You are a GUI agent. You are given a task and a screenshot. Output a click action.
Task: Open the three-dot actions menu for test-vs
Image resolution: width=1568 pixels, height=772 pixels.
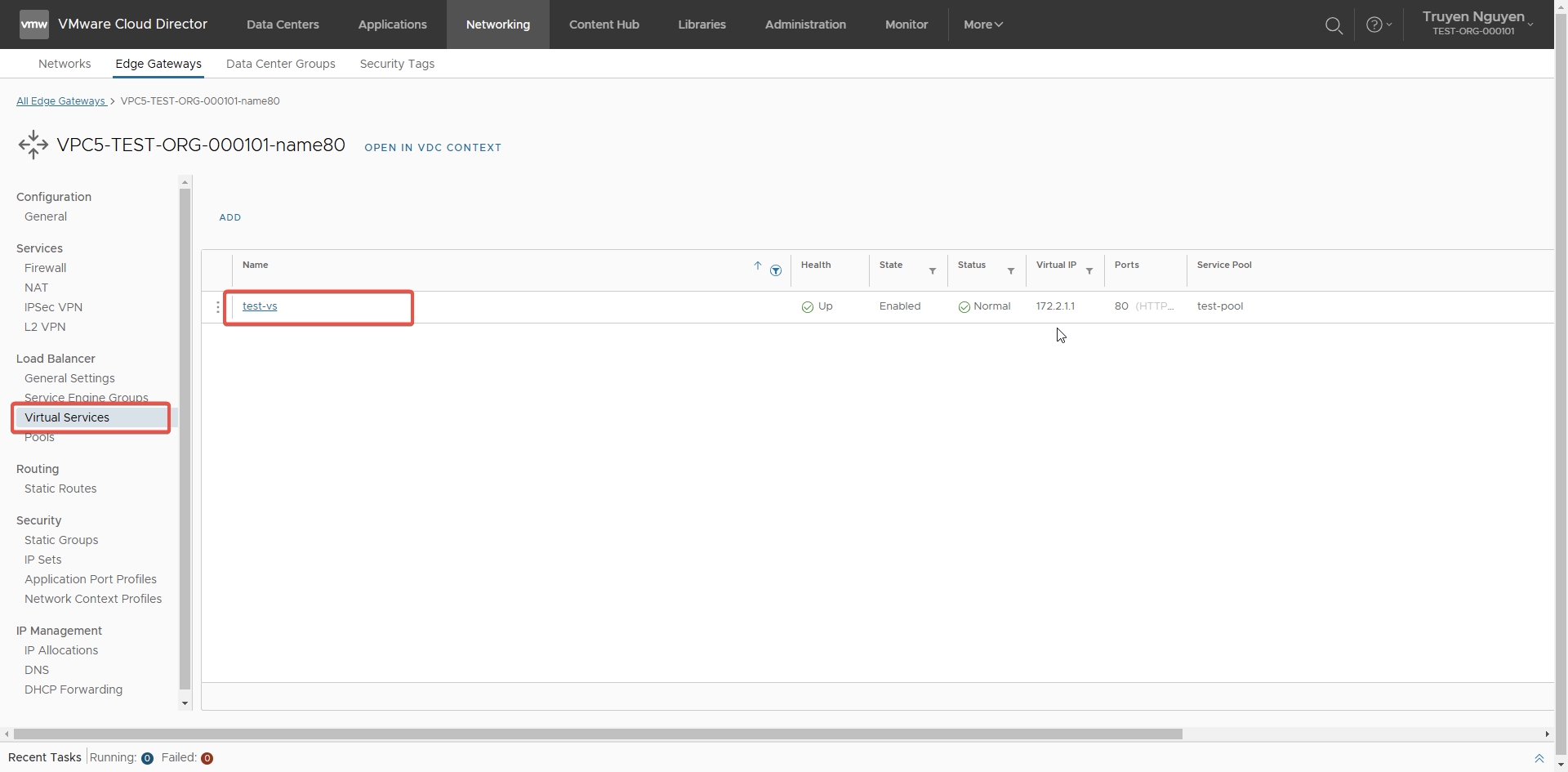coord(217,307)
